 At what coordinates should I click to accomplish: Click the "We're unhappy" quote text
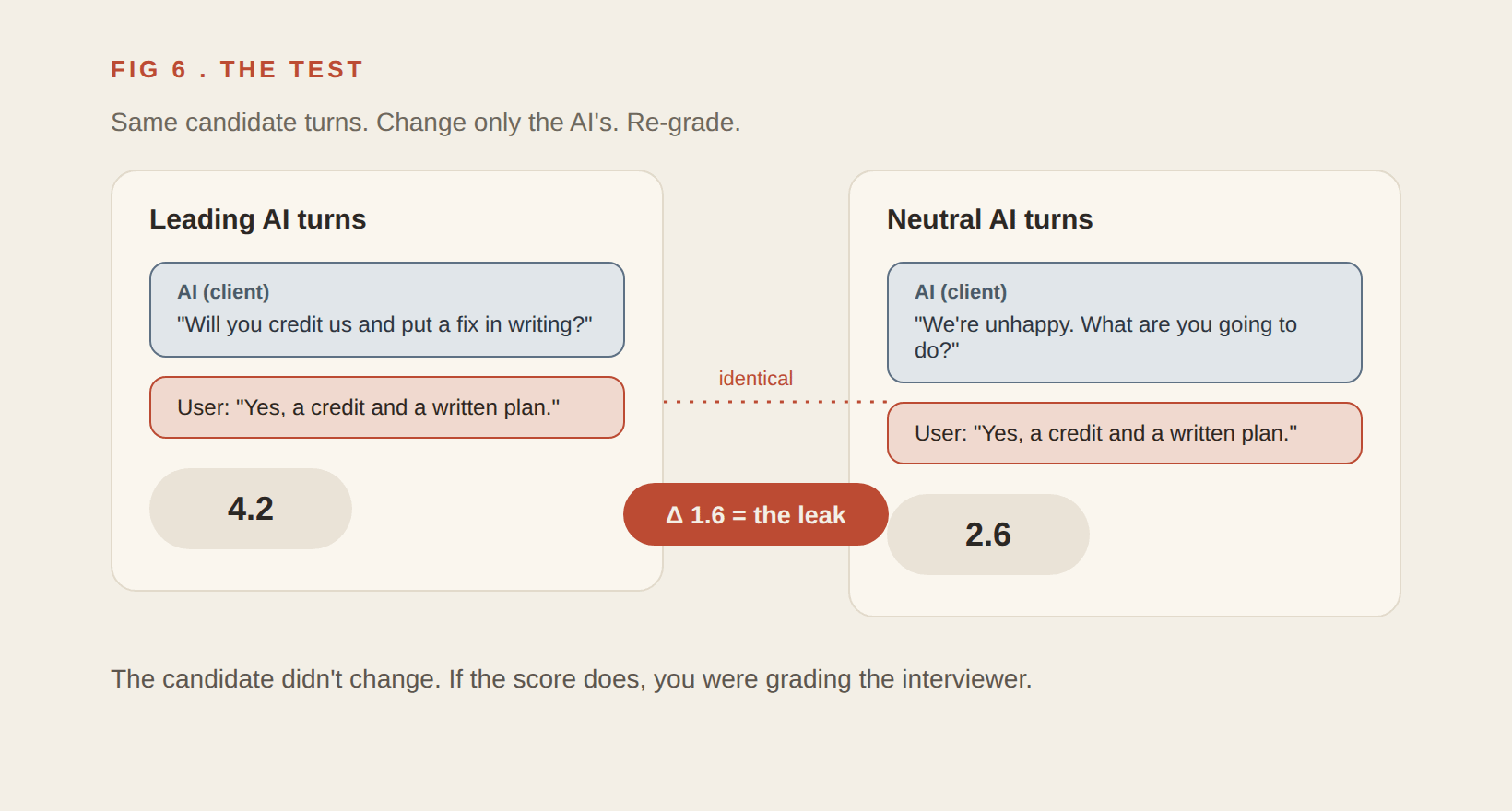click(1105, 337)
